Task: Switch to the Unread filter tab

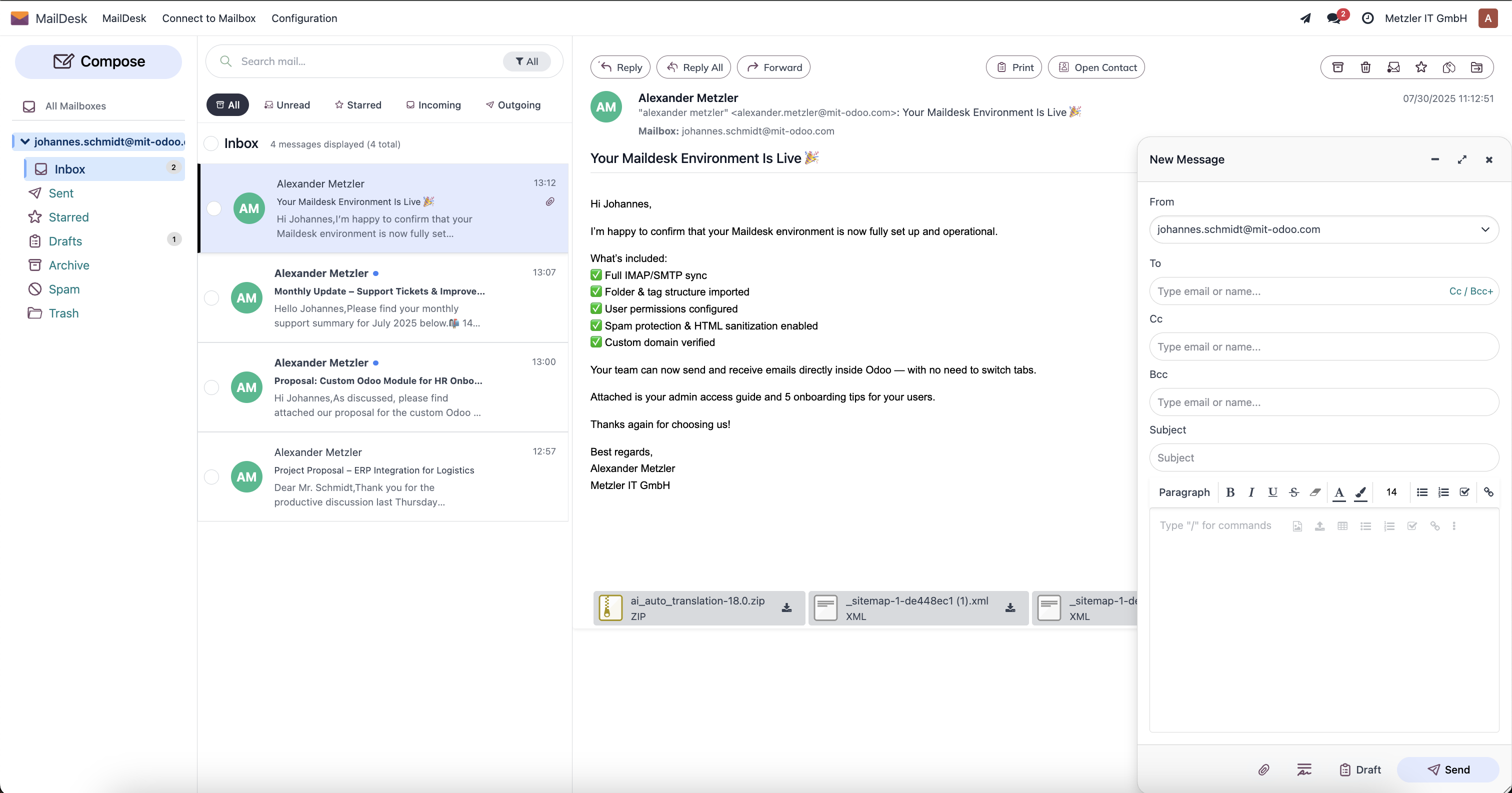Action: click(x=287, y=104)
